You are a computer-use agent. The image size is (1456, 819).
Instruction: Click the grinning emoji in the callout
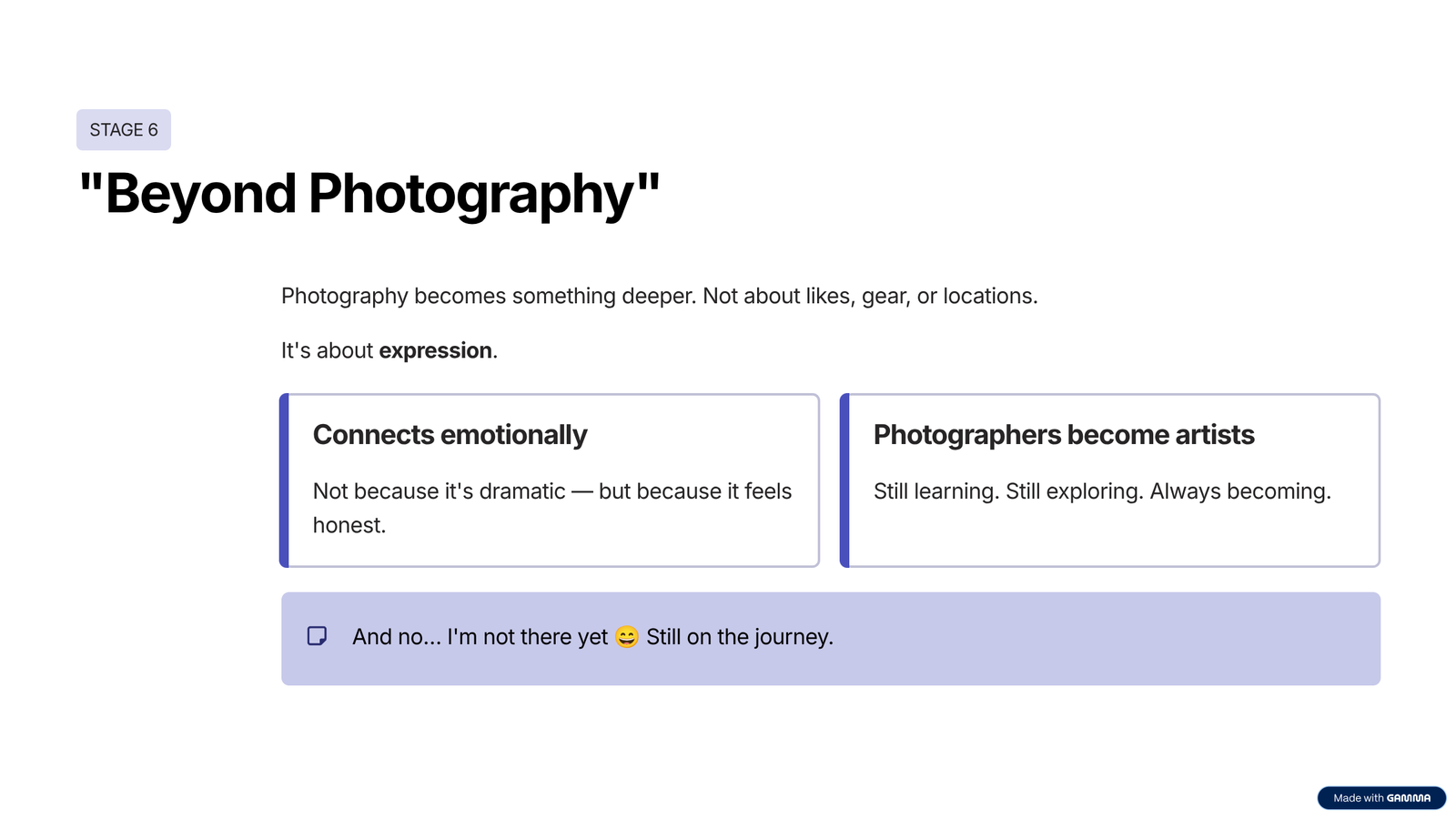pyautogui.click(x=627, y=637)
